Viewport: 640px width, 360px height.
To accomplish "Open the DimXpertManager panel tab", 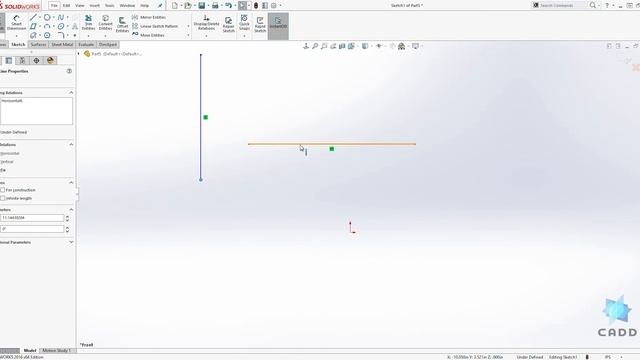I will (x=36, y=60).
